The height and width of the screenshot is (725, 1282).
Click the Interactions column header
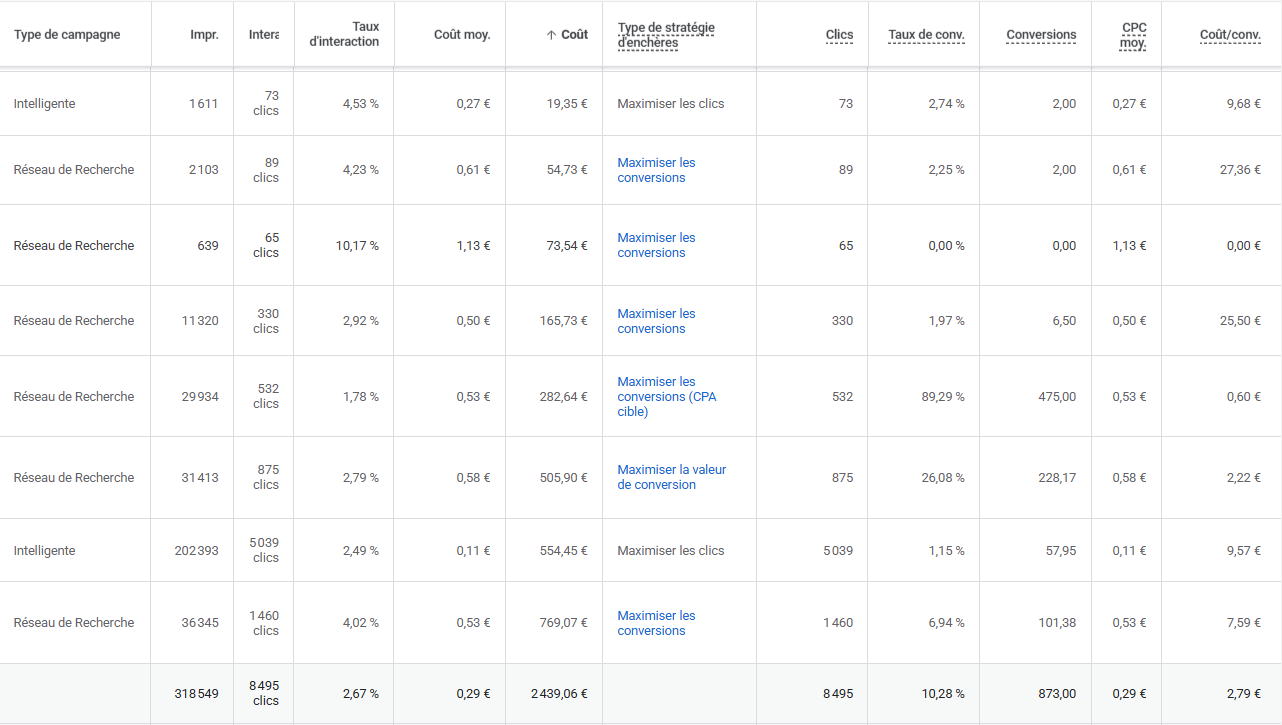point(262,34)
